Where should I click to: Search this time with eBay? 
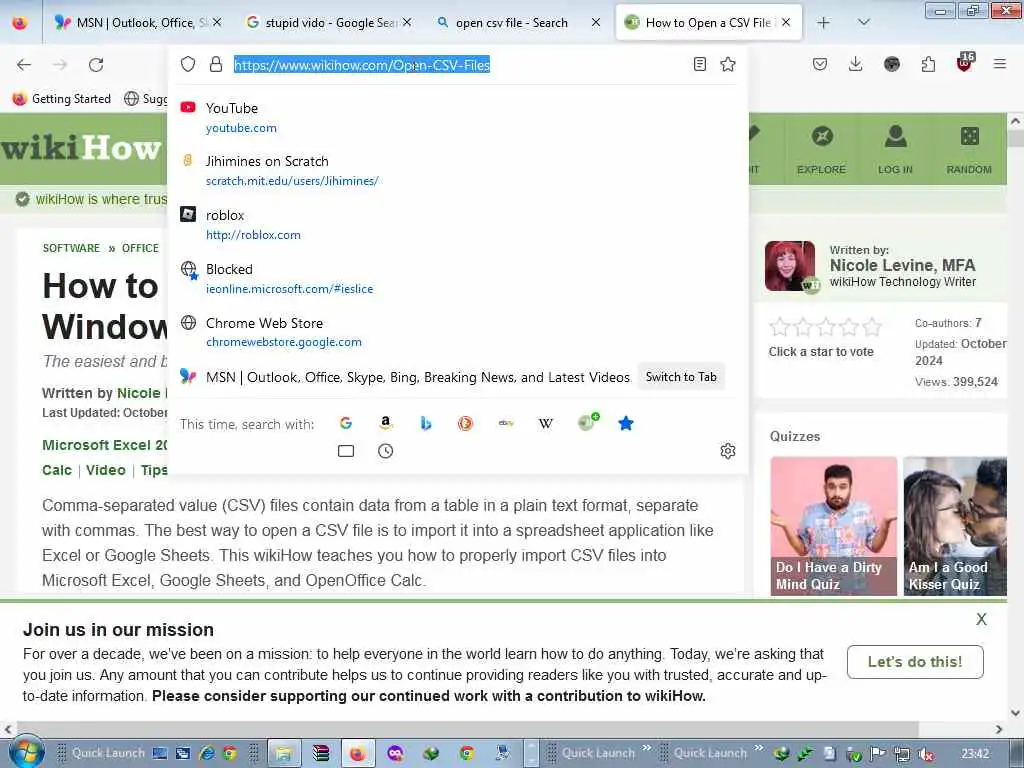point(505,423)
